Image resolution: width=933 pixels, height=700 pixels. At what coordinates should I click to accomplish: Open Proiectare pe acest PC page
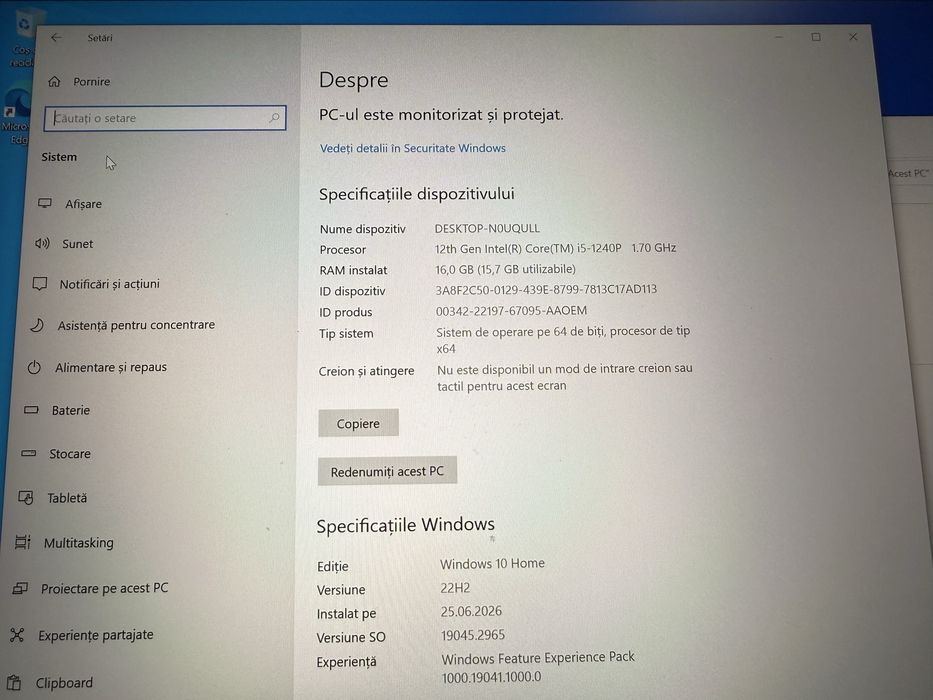(x=105, y=589)
